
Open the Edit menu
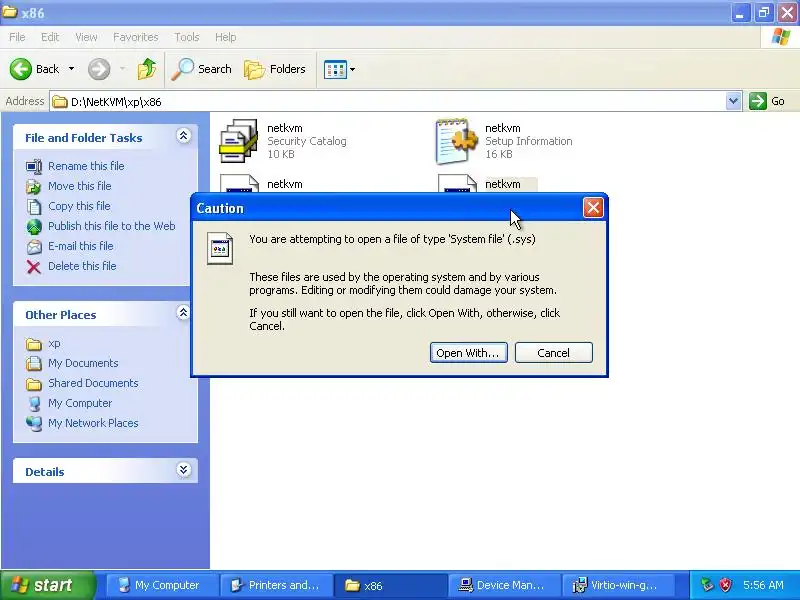click(x=49, y=37)
